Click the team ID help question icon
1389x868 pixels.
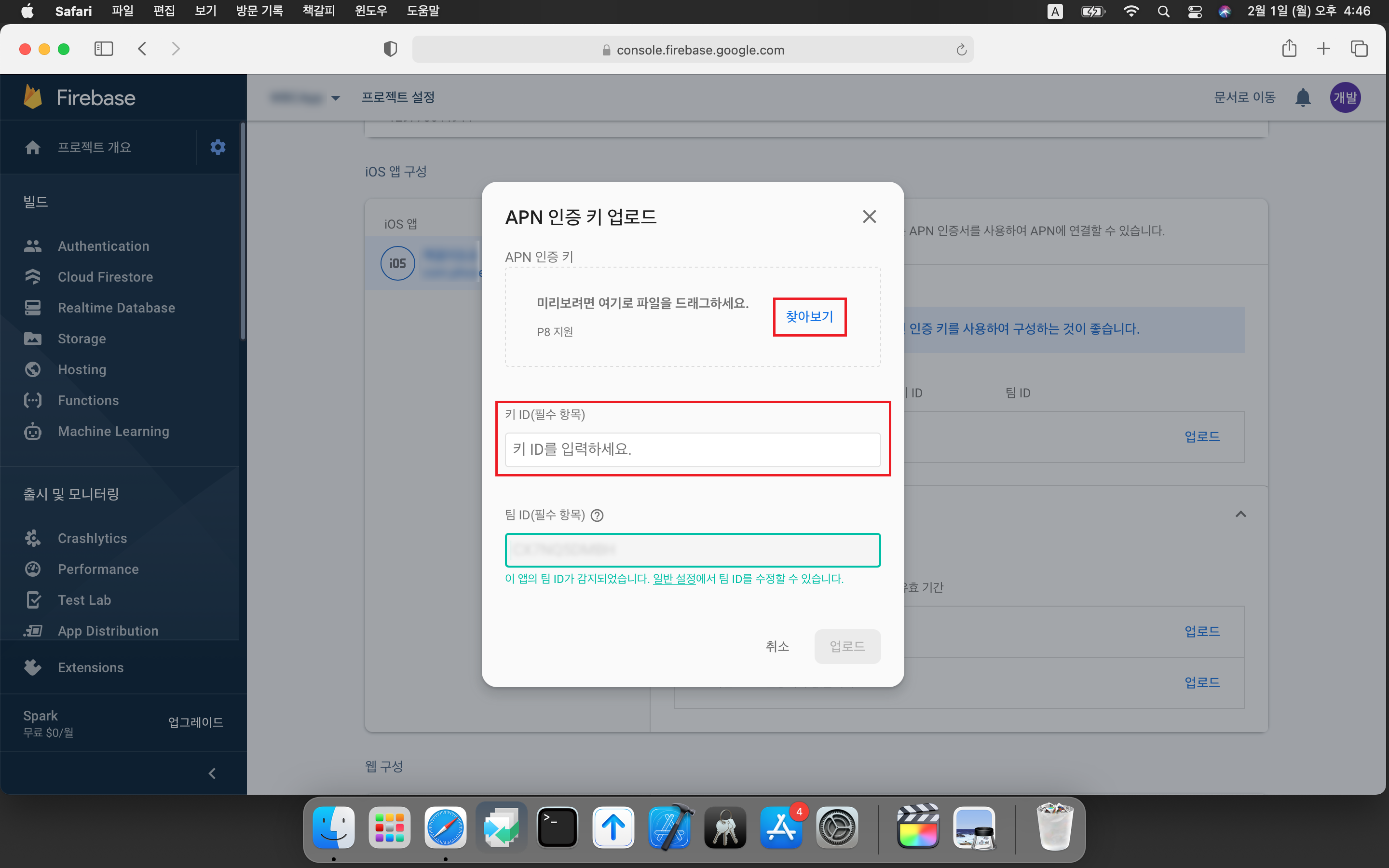coord(597,515)
